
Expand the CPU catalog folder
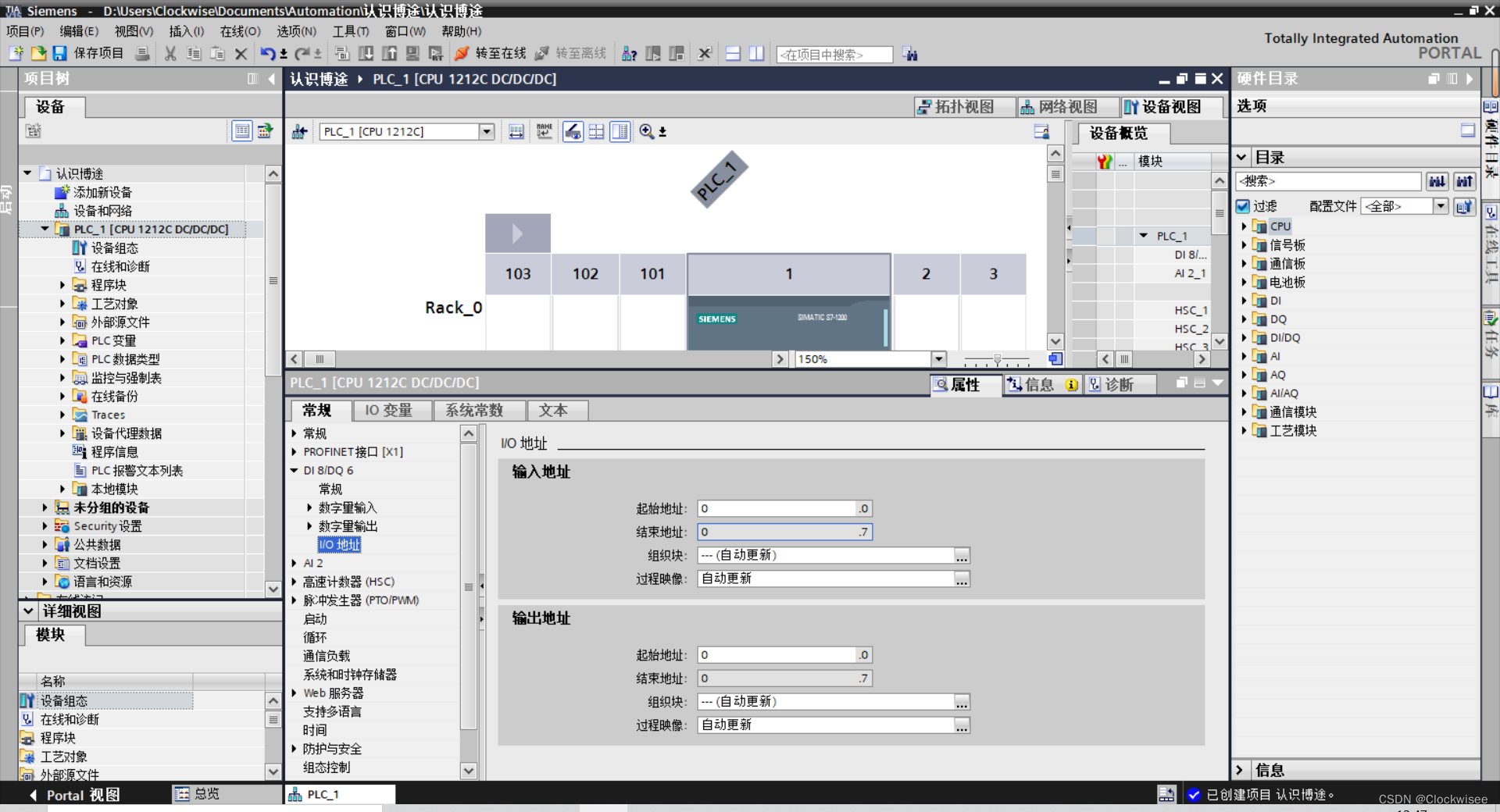pyautogui.click(x=1244, y=226)
